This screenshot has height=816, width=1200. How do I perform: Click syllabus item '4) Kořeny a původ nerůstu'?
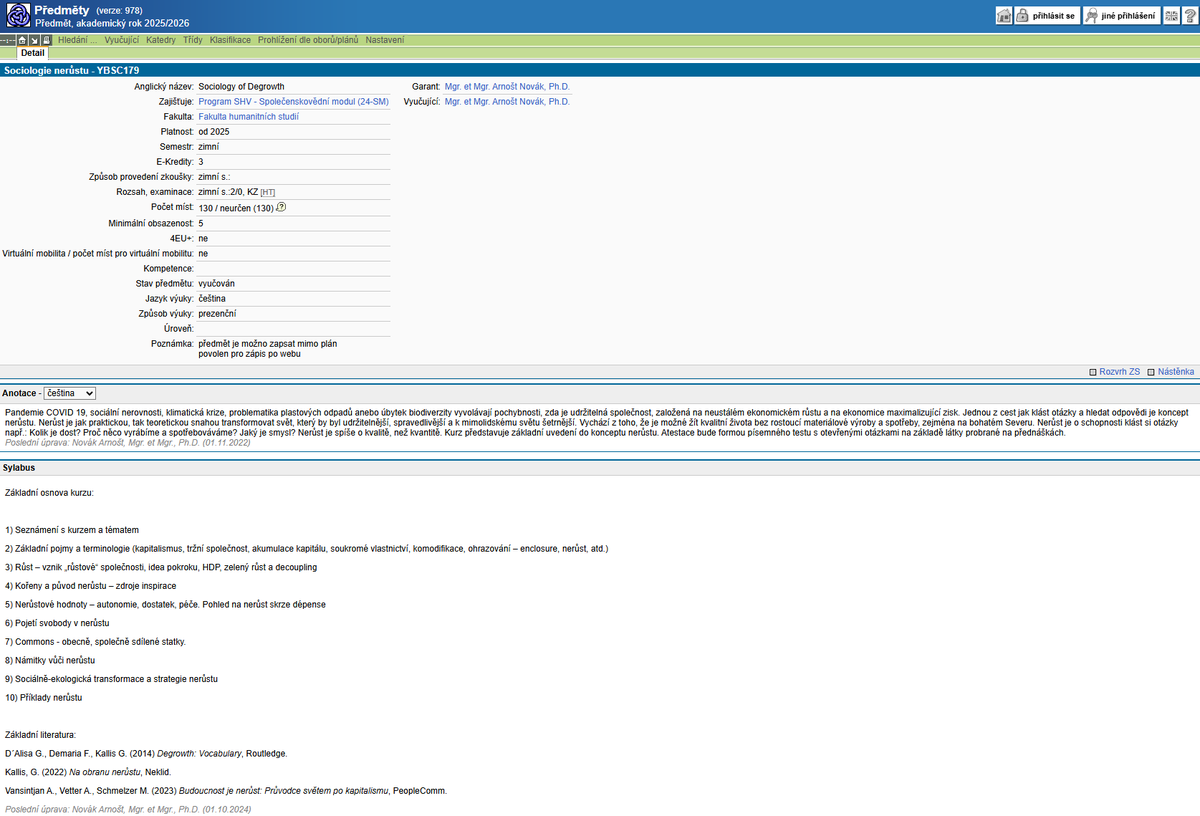90,586
